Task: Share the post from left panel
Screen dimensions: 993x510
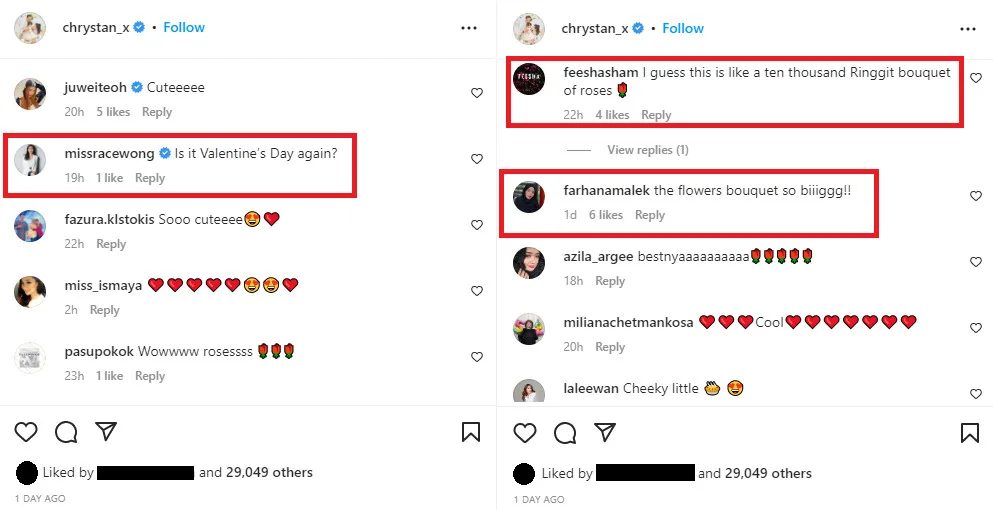Action: point(106,432)
